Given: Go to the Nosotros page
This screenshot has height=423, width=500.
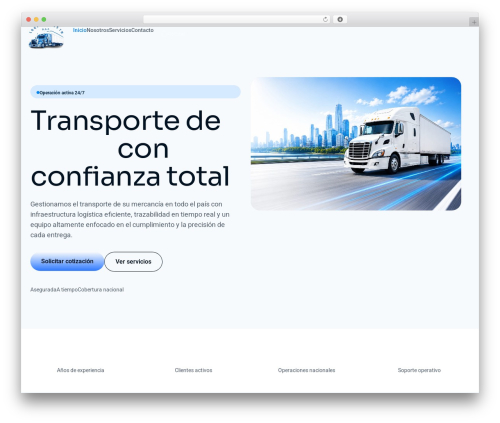Looking at the screenshot, I should pos(97,30).
